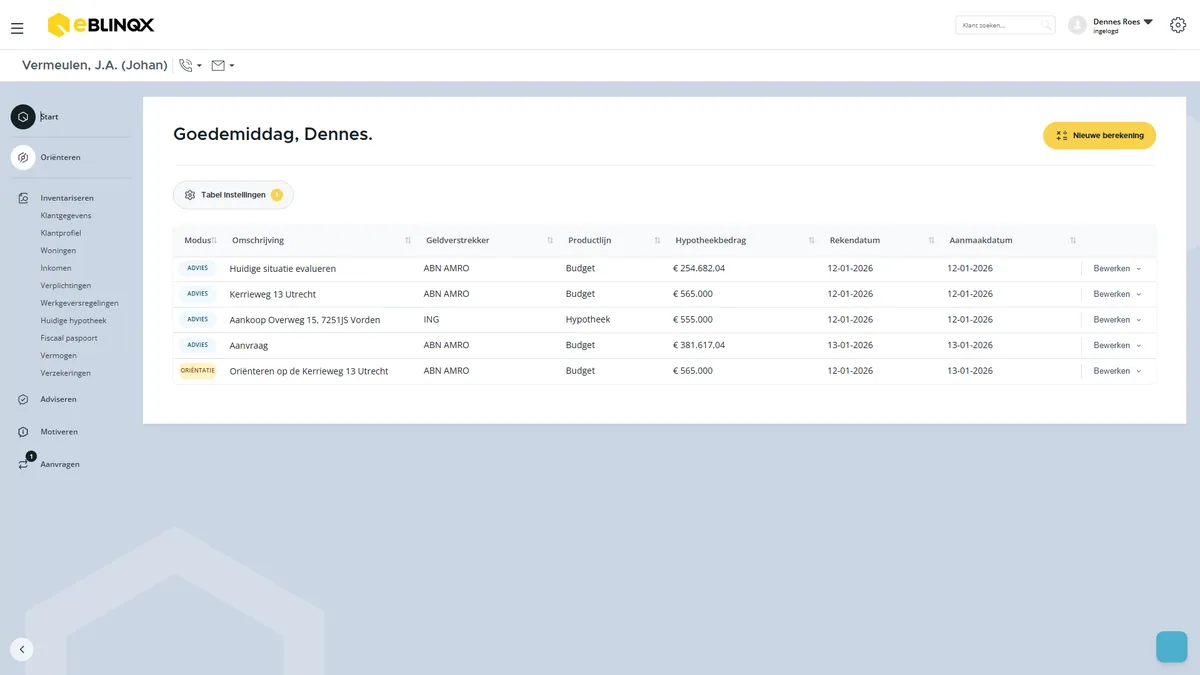This screenshot has height=675, width=1200.
Task: Click the Start sidebar icon
Action: [23, 117]
